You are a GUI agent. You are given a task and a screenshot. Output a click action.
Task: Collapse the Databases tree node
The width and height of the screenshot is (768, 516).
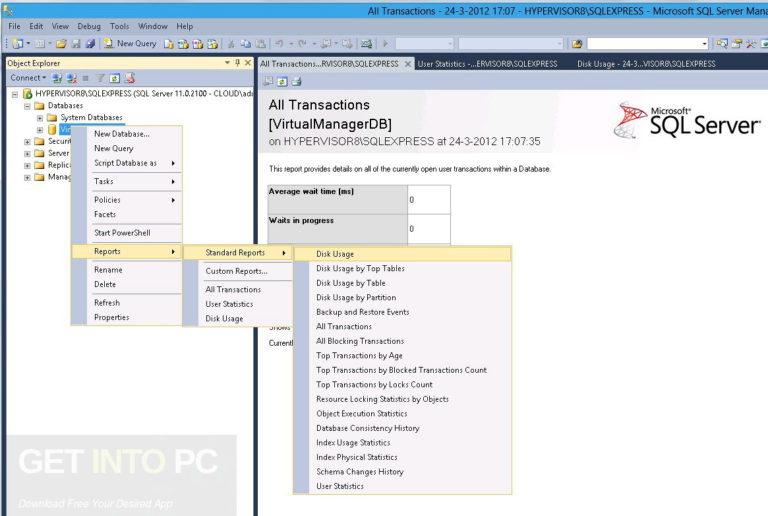coord(27,106)
